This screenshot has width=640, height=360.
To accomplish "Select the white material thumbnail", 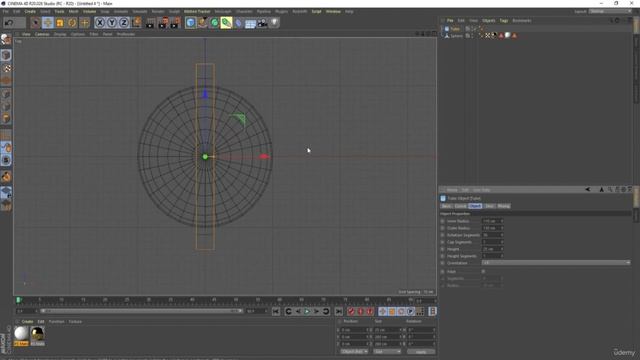I will pos(21,334).
